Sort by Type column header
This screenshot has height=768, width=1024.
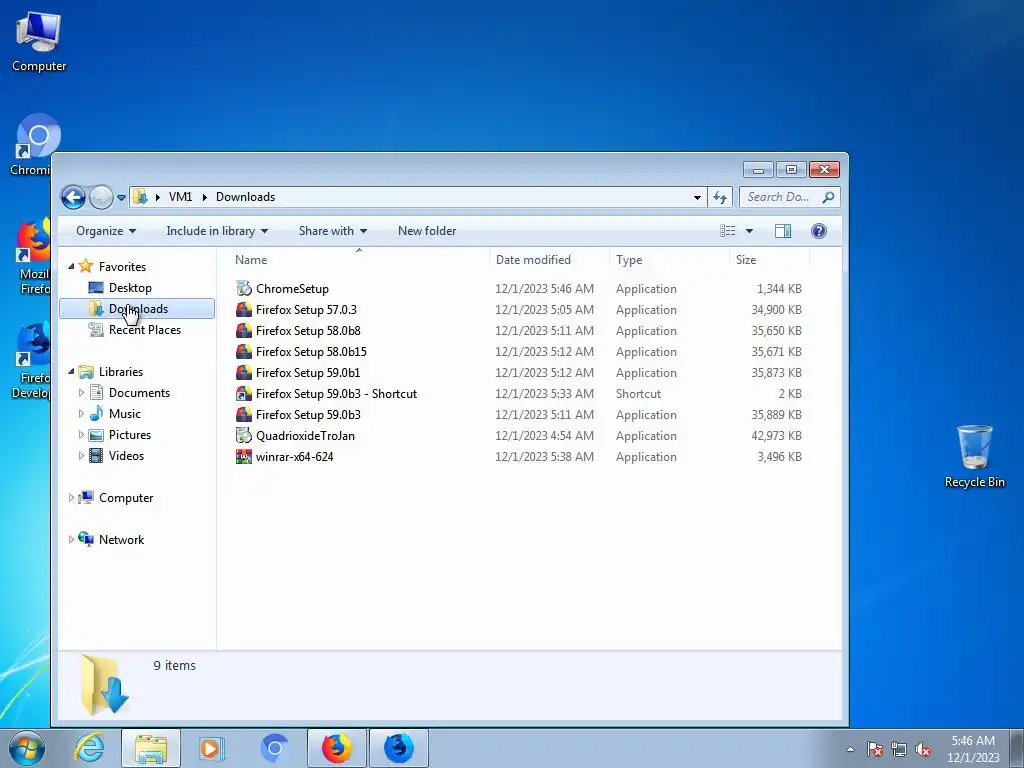[x=669, y=259]
